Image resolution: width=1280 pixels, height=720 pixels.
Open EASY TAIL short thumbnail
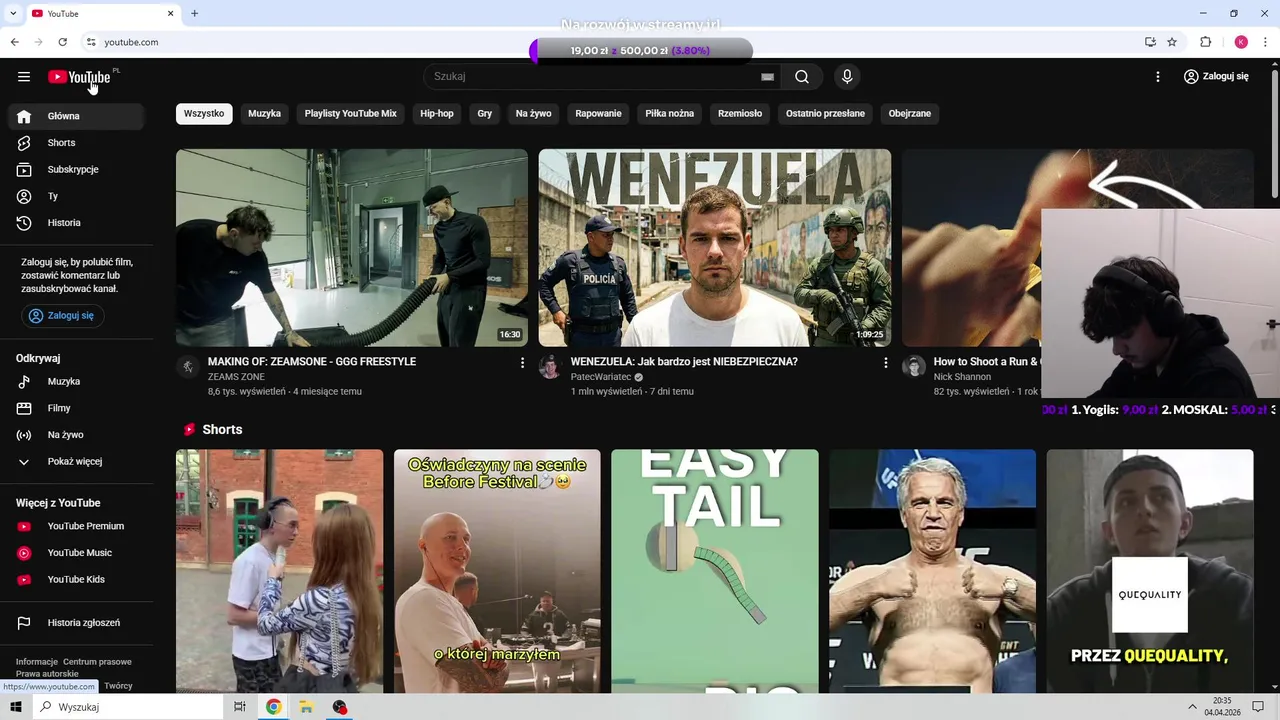point(715,571)
